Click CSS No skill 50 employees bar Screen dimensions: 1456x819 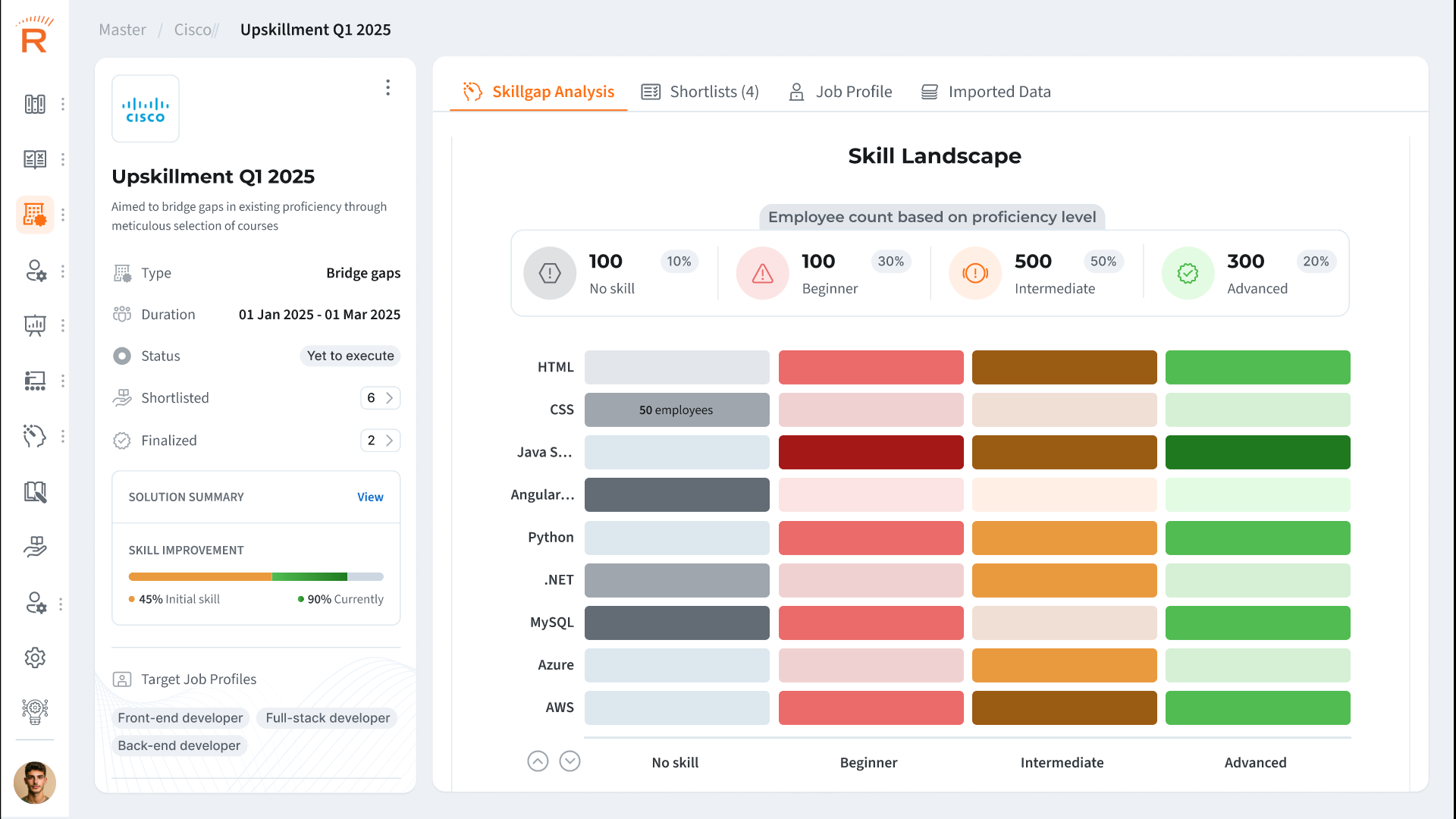[676, 410]
